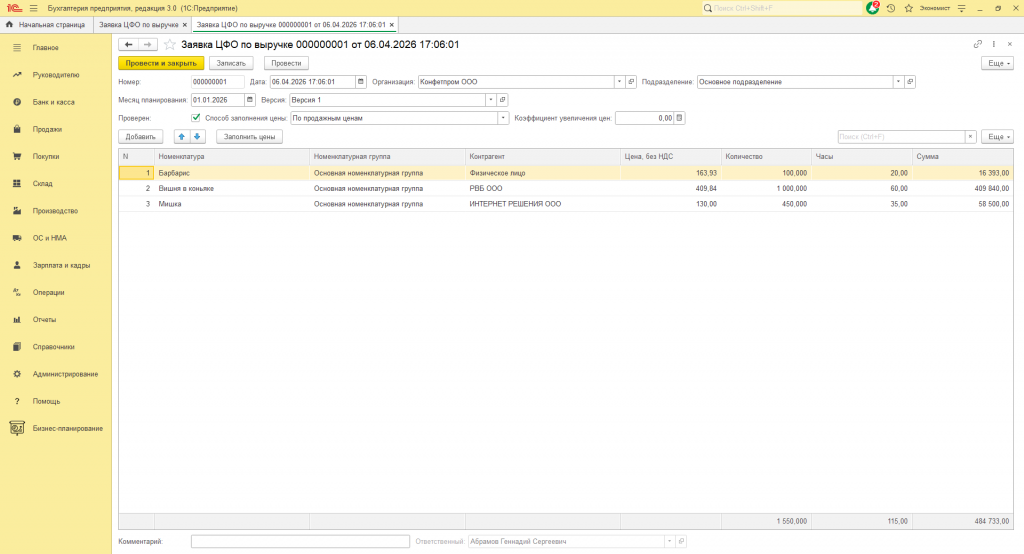Click the Цена, без НДС column header
Viewport: 1024px width, 554px height.
click(671, 157)
